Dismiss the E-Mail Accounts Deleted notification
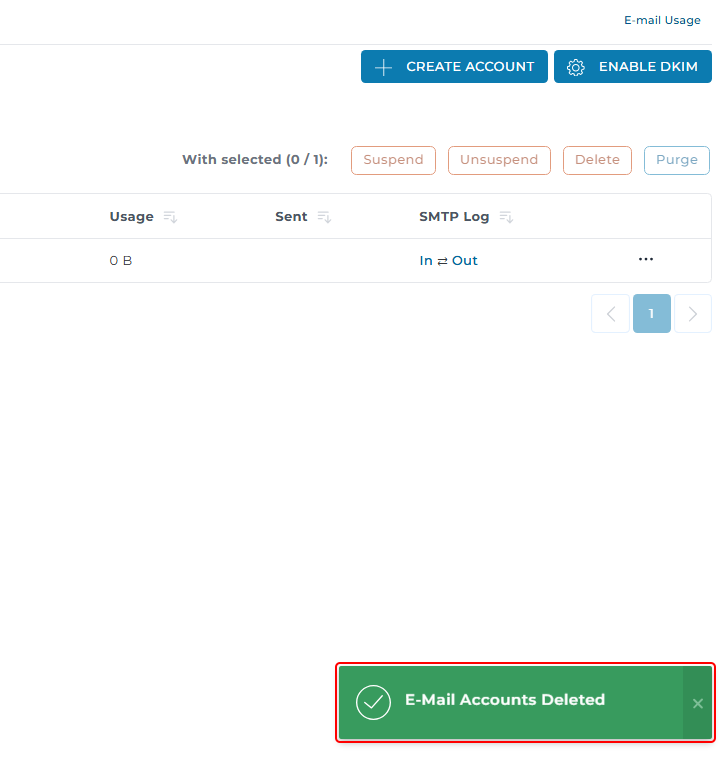The height and width of the screenshot is (761, 720). point(698,703)
